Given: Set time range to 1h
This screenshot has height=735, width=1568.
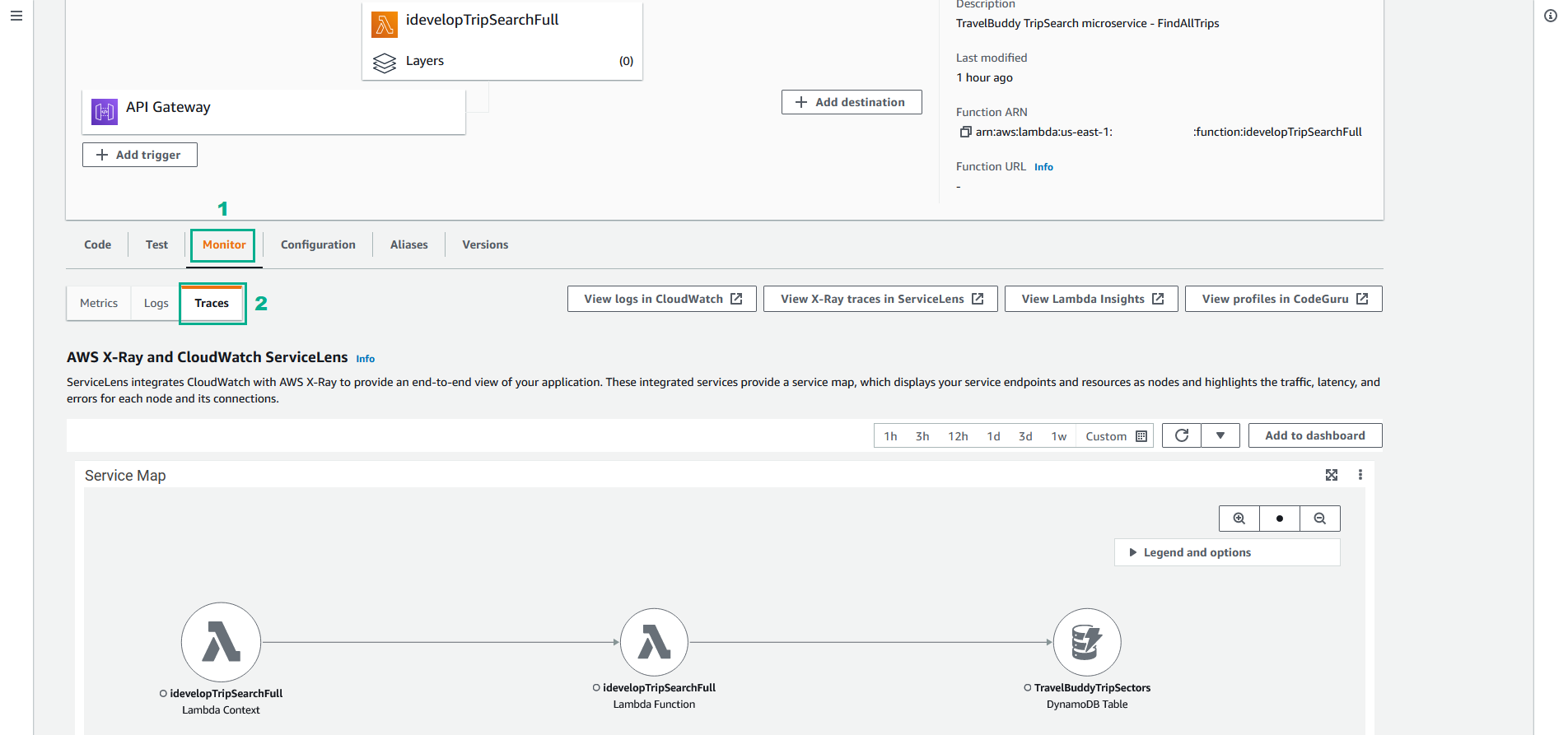Looking at the screenshot, I should [x=890, y=436].
